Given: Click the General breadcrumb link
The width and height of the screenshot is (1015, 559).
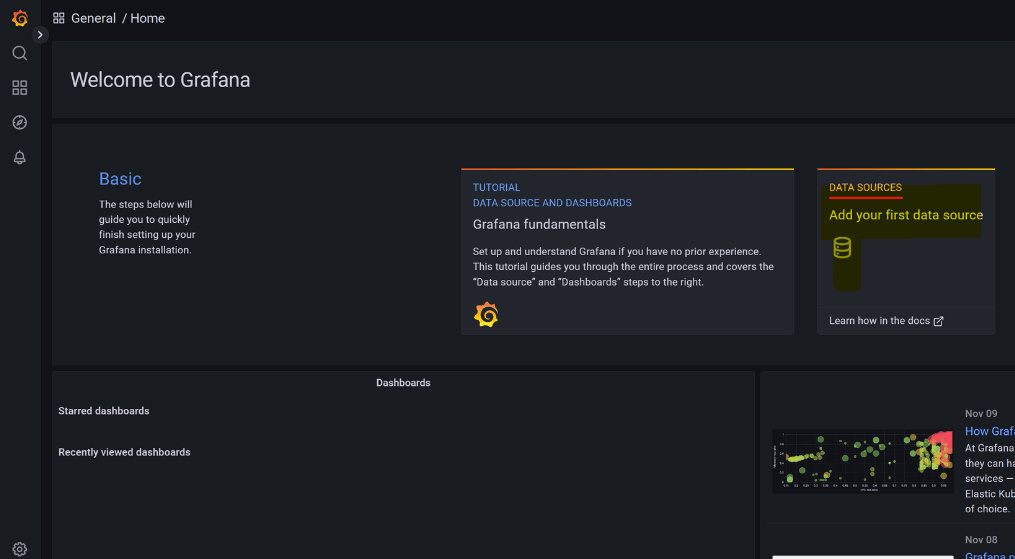Looking at the screenshot, I should coord(93,18).
